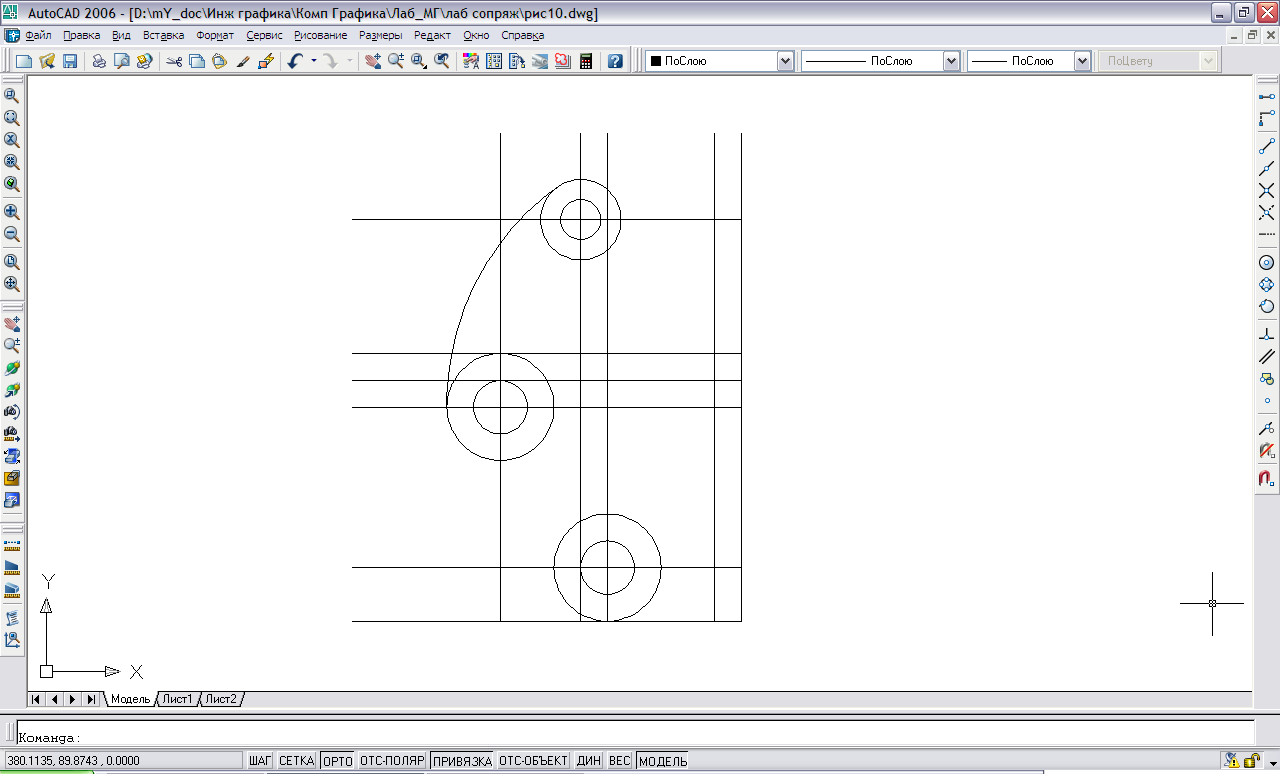Open the Размеры menu
The width and height of the screenshot is (1280, 774).
click(380, 35)
